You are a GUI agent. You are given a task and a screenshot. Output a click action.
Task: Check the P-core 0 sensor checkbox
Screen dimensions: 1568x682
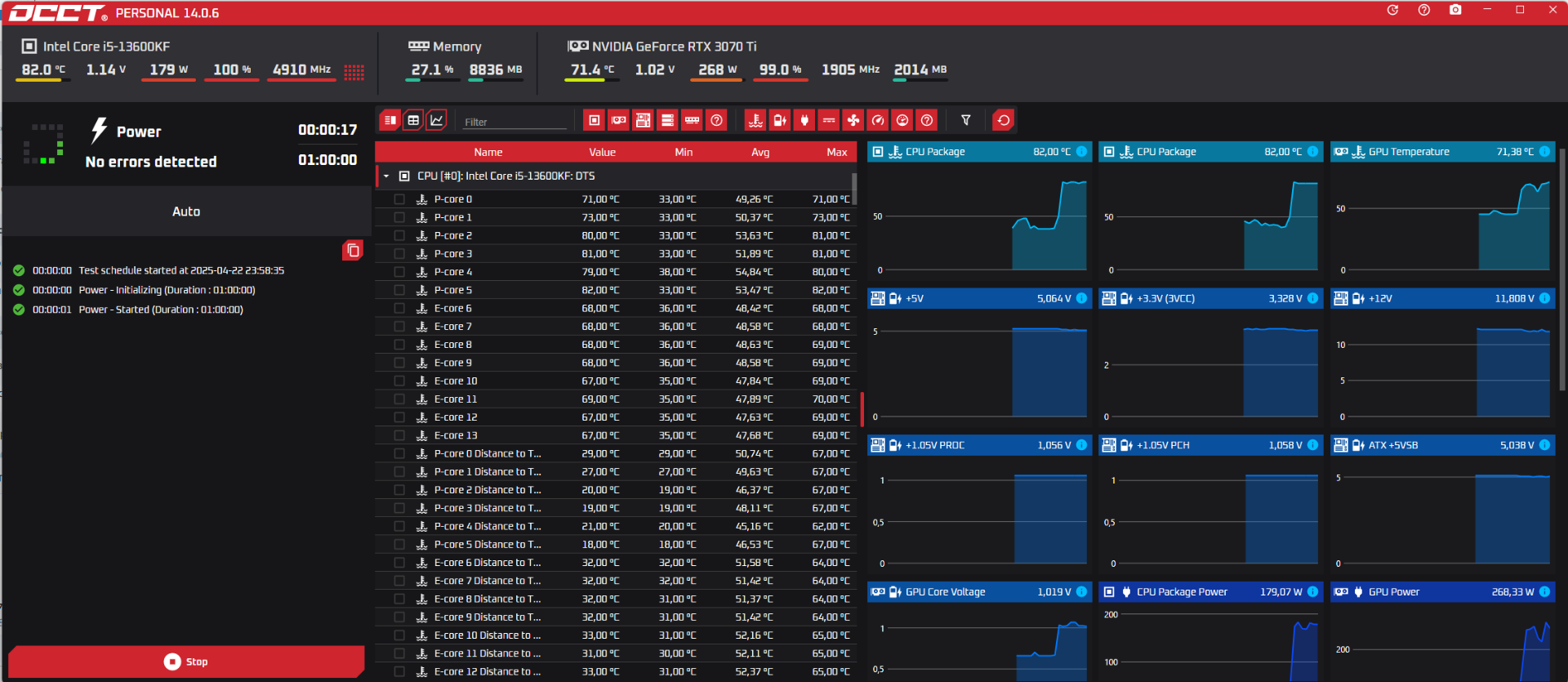point(399,199)
